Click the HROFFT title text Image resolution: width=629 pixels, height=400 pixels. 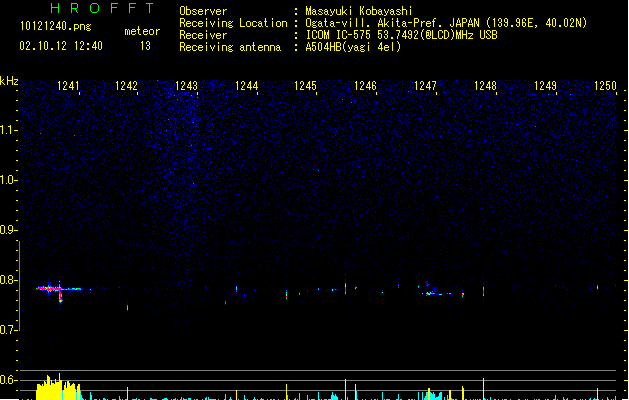tap(102, 8)
